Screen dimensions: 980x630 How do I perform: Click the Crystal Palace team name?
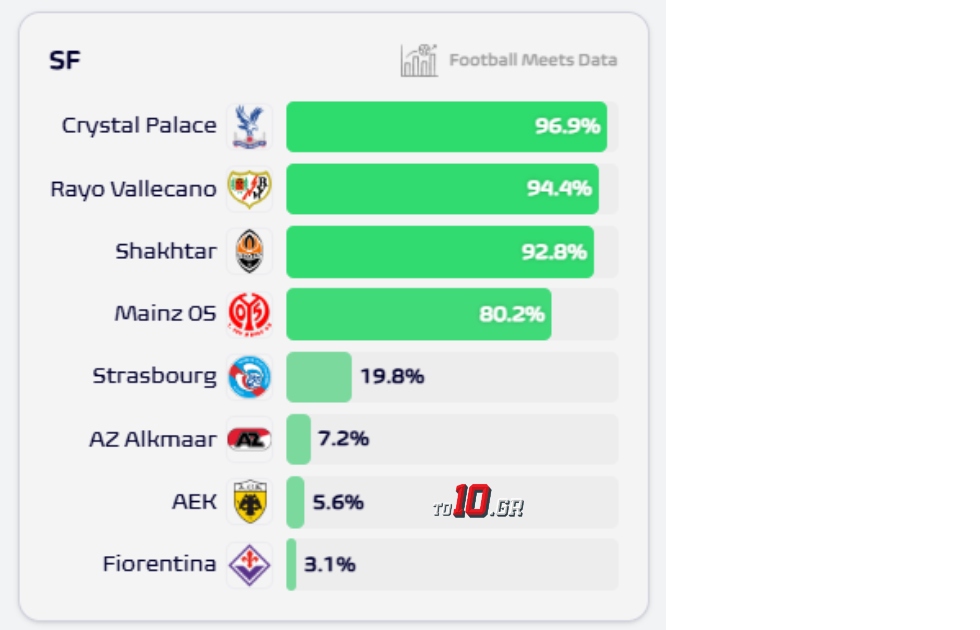(139, 126)
